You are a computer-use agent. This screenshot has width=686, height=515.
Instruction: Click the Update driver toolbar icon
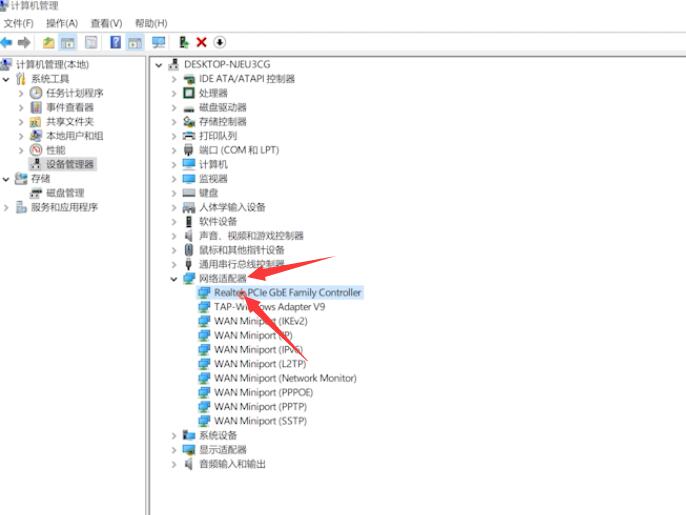[184, 42]
